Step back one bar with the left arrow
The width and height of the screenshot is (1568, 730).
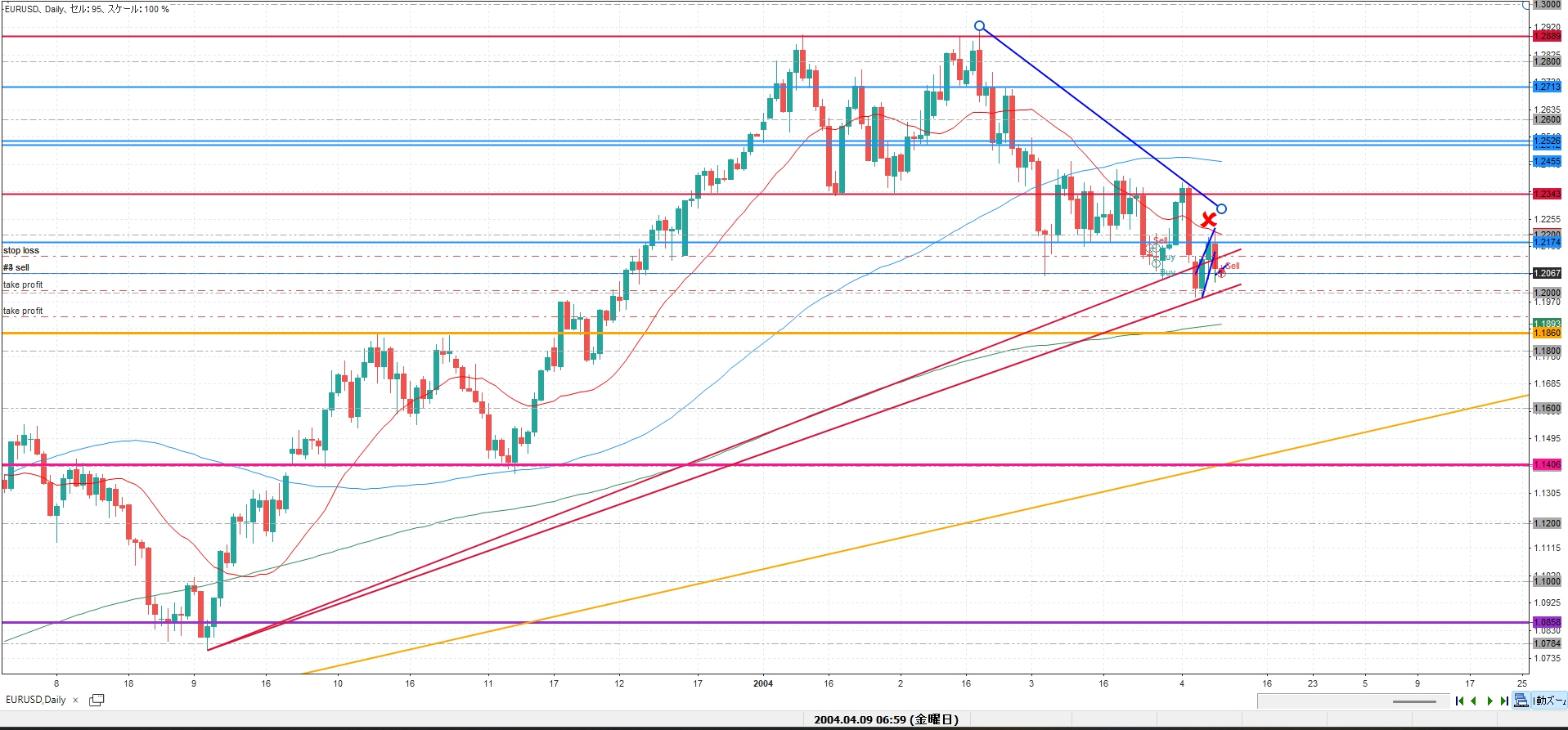pos(1474,701)
